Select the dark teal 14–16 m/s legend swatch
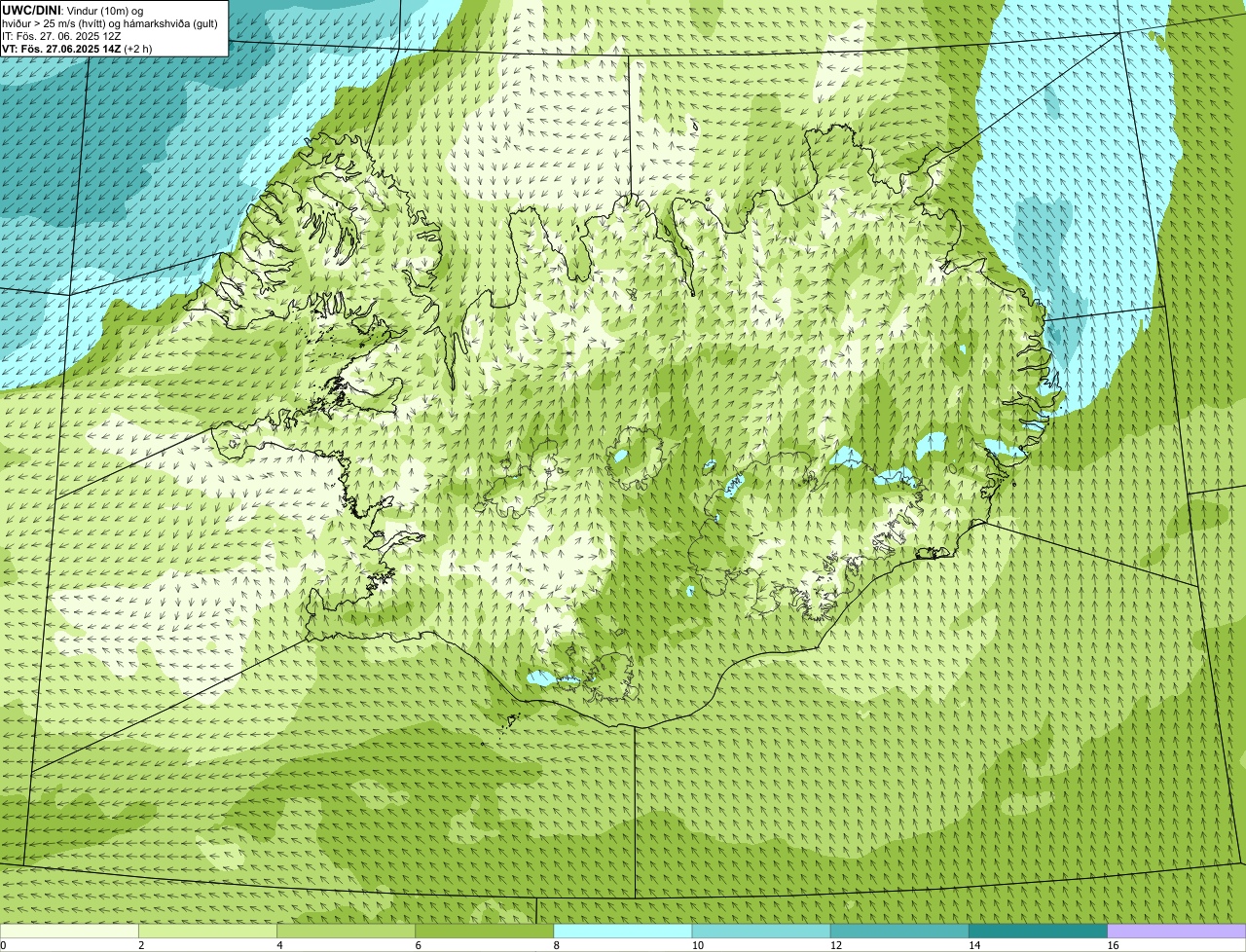 pyautogui.click(x=1038, y=931)
